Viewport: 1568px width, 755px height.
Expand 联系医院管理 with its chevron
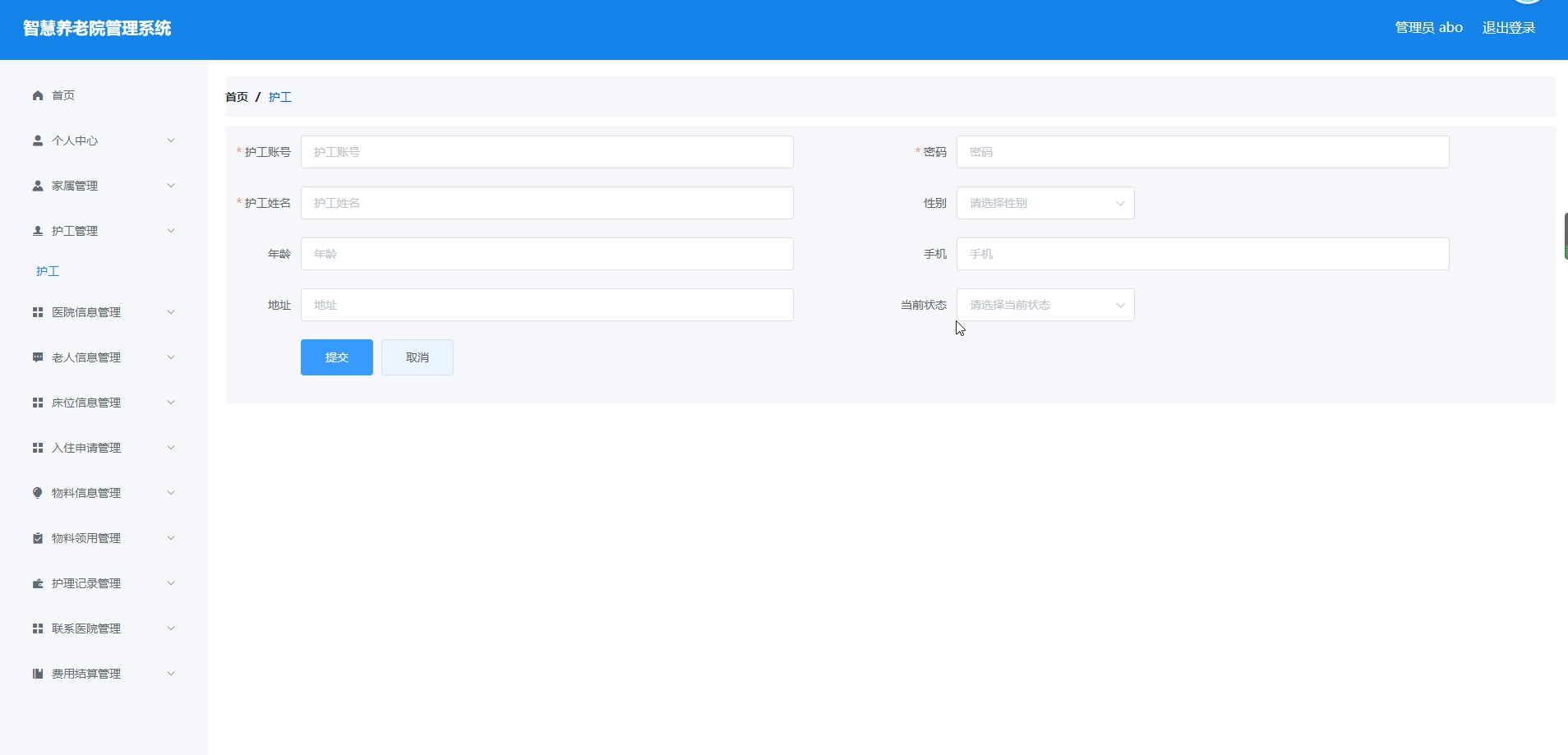tap(171, 628)
